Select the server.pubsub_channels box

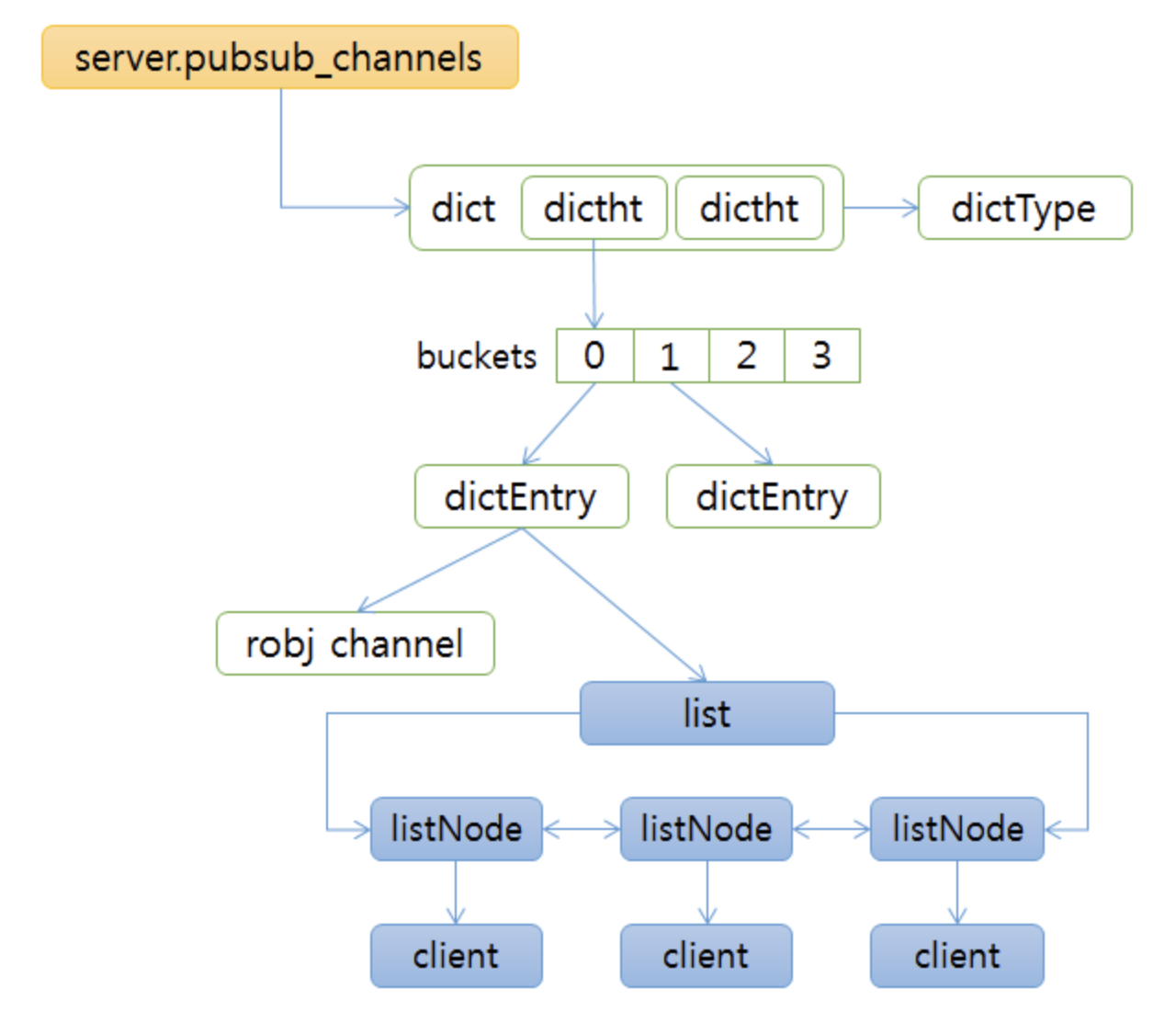(280, 57)
